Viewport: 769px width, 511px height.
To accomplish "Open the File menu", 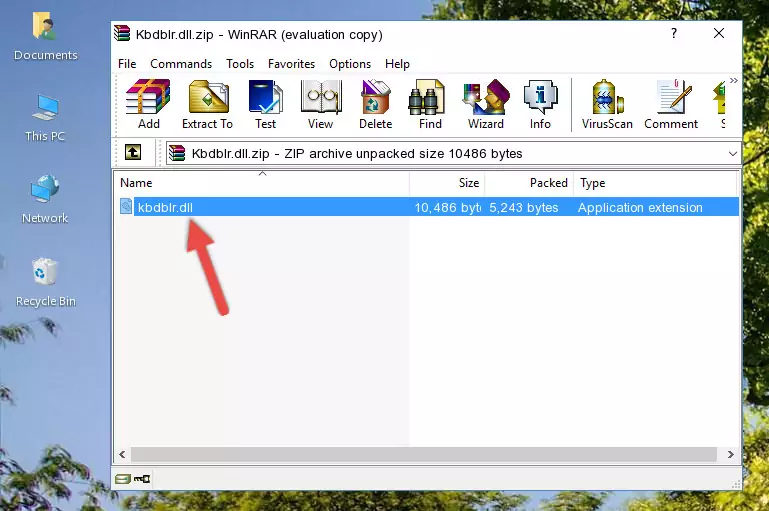I will click(127, 64).
